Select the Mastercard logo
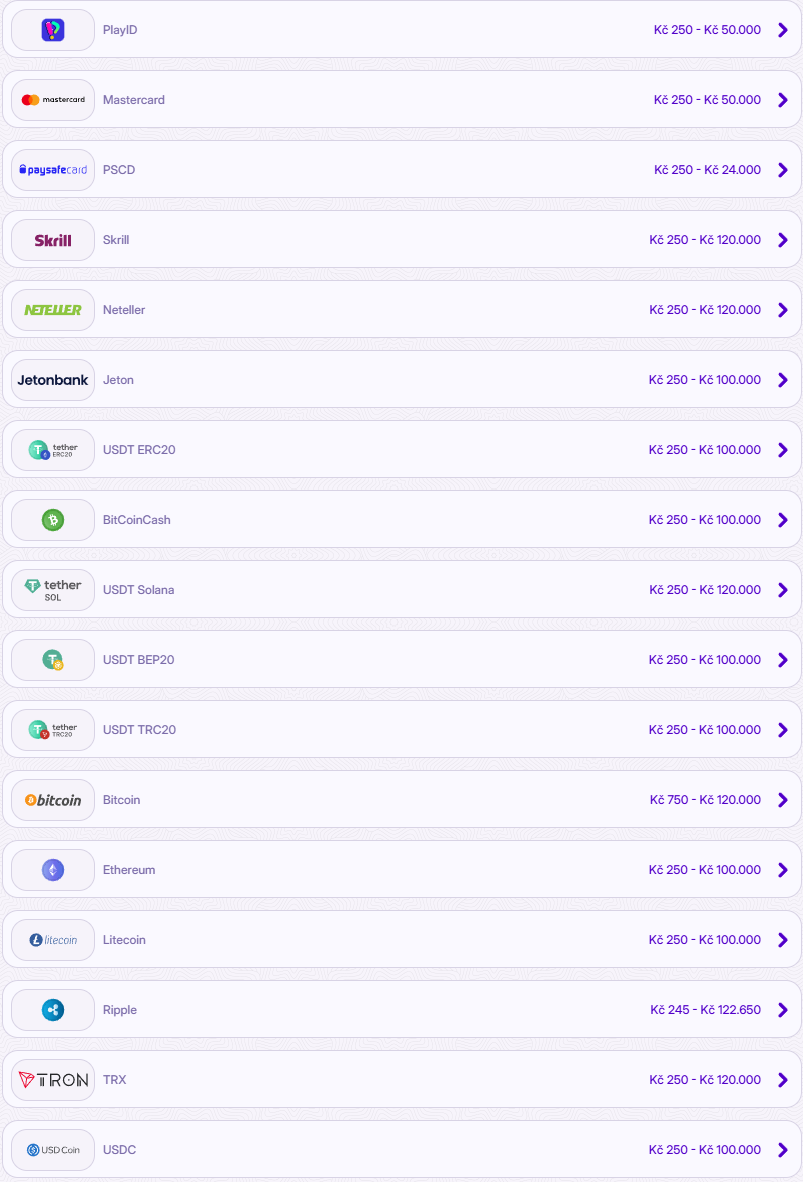This screenshot has width=803, height=1182. [53, 100]
